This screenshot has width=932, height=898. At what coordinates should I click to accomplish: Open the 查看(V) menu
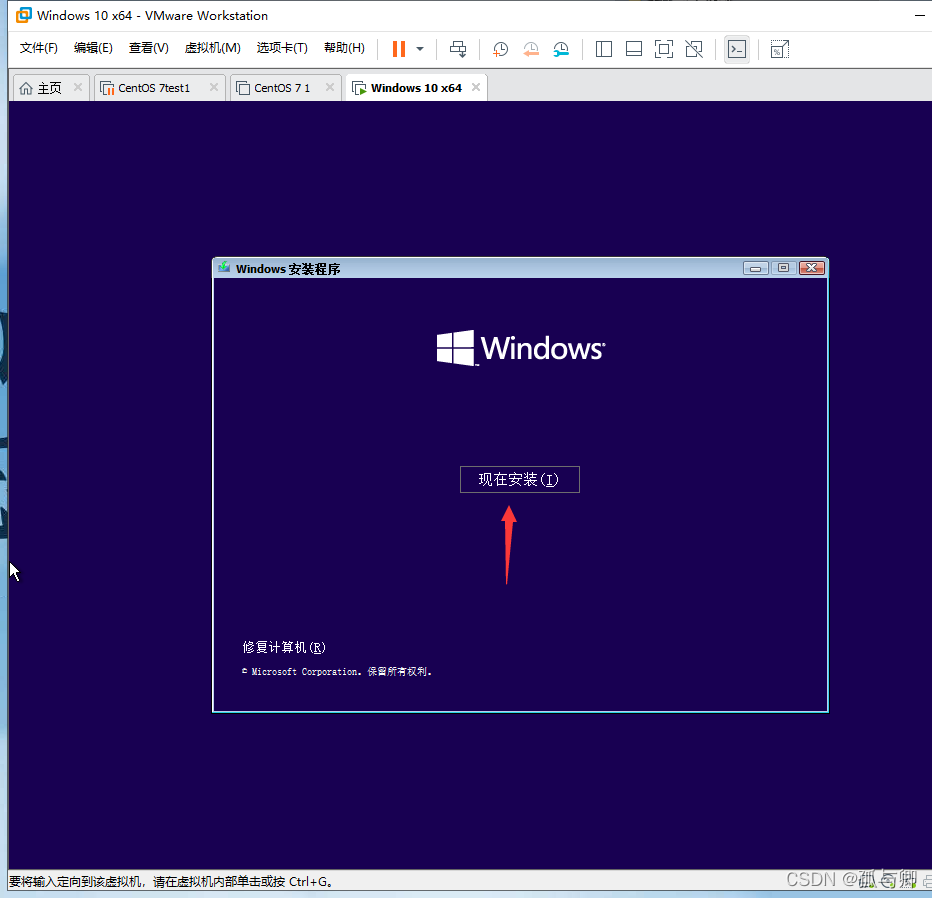click(x=149, y=48)
